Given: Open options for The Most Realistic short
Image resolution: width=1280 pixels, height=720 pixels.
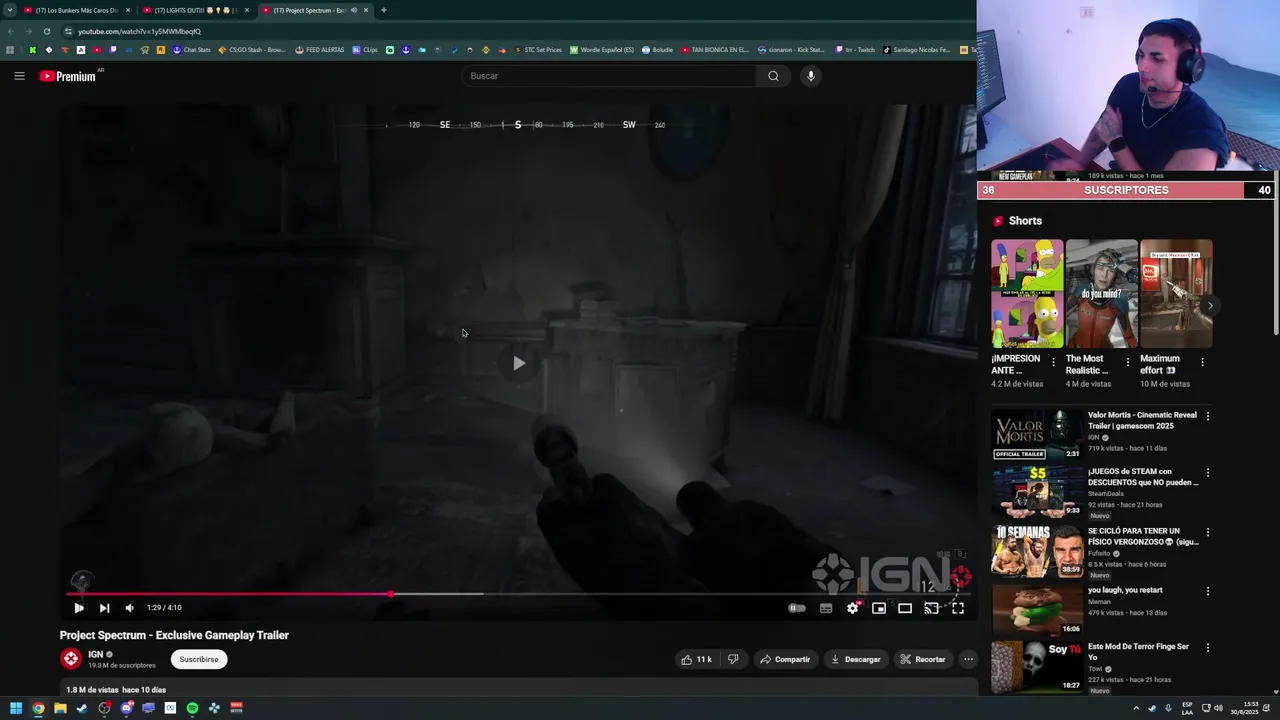Looking at the screenshot, I should pyautogui.click(x=1128, y=363).
